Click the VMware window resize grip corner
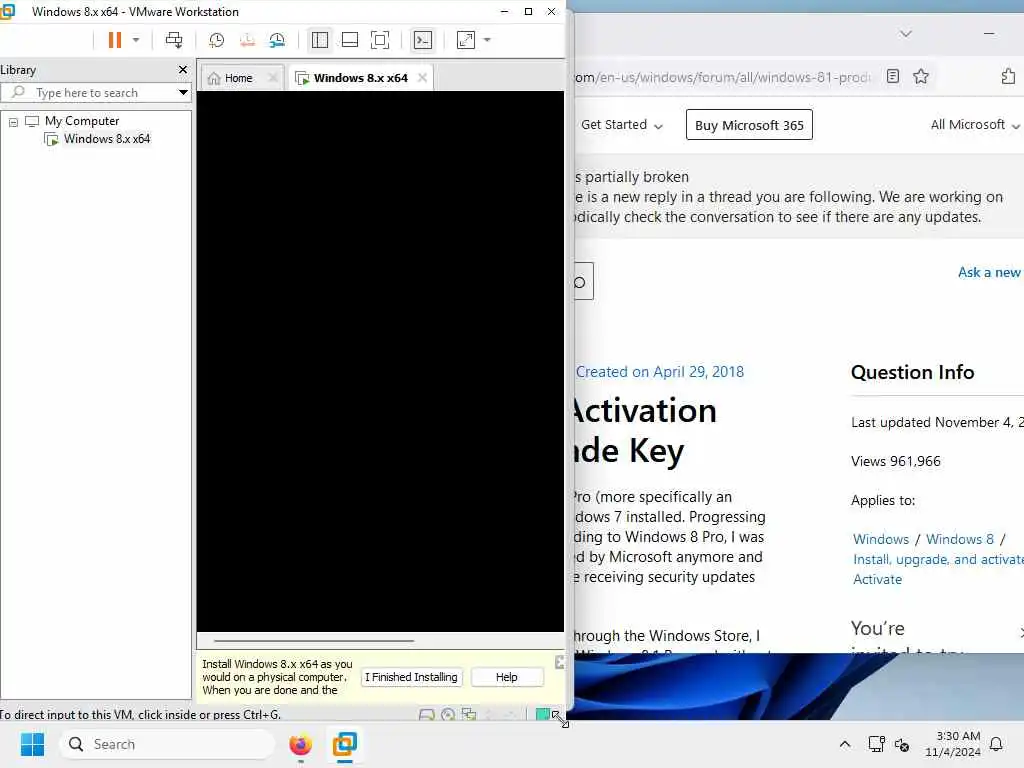 (x=560, y=718)
